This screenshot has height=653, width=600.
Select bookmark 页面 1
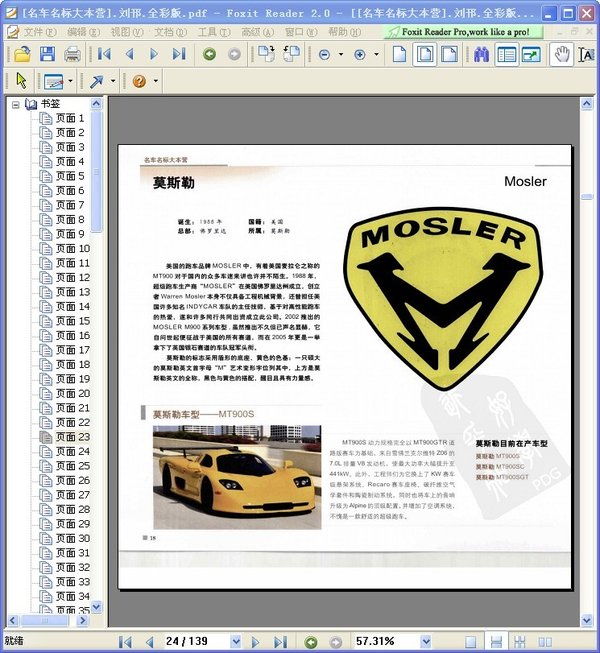tap(70, 118)
